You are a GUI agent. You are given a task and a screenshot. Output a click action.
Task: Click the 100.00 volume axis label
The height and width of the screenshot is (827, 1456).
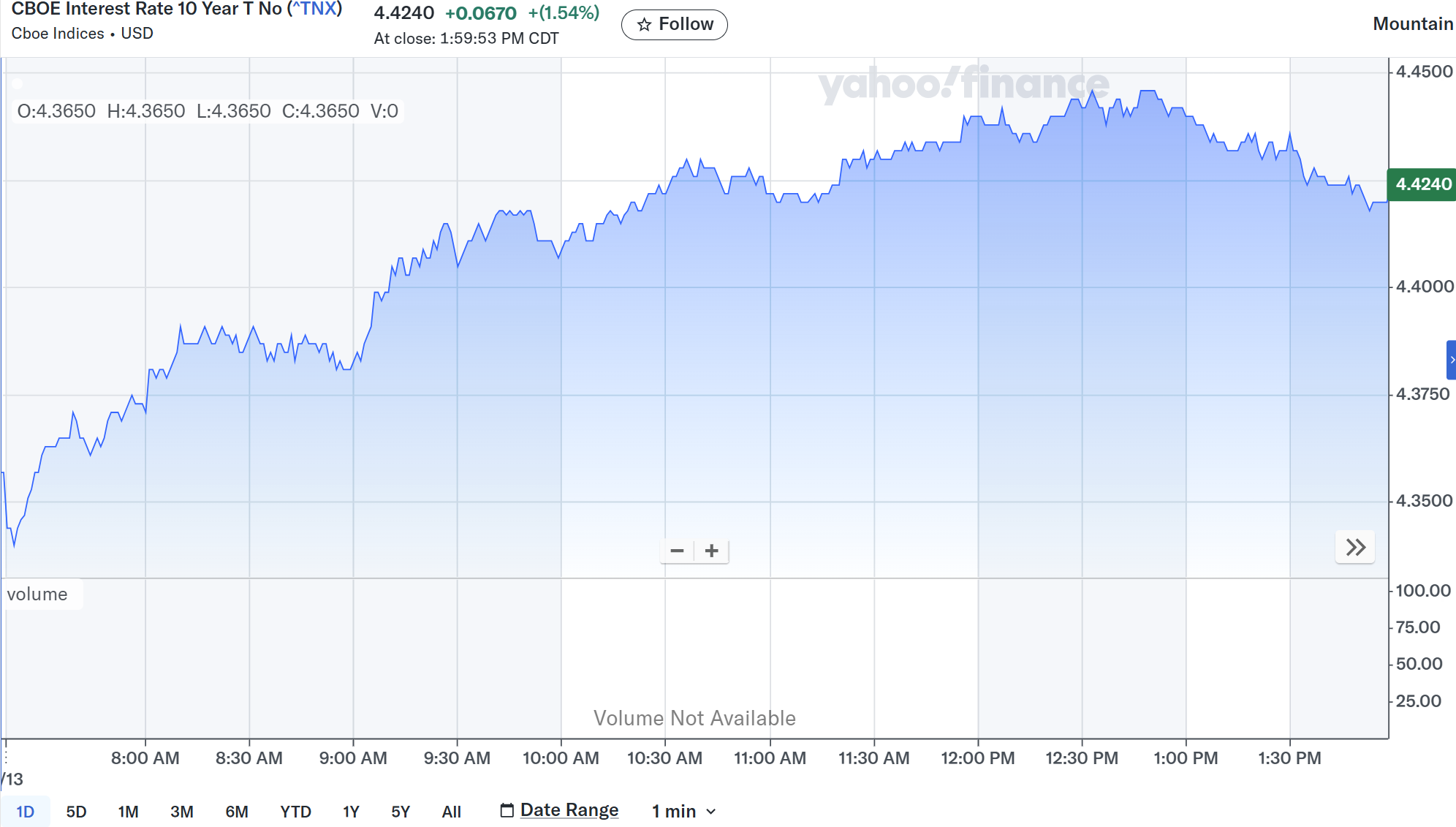click(x=1422, y=591)
